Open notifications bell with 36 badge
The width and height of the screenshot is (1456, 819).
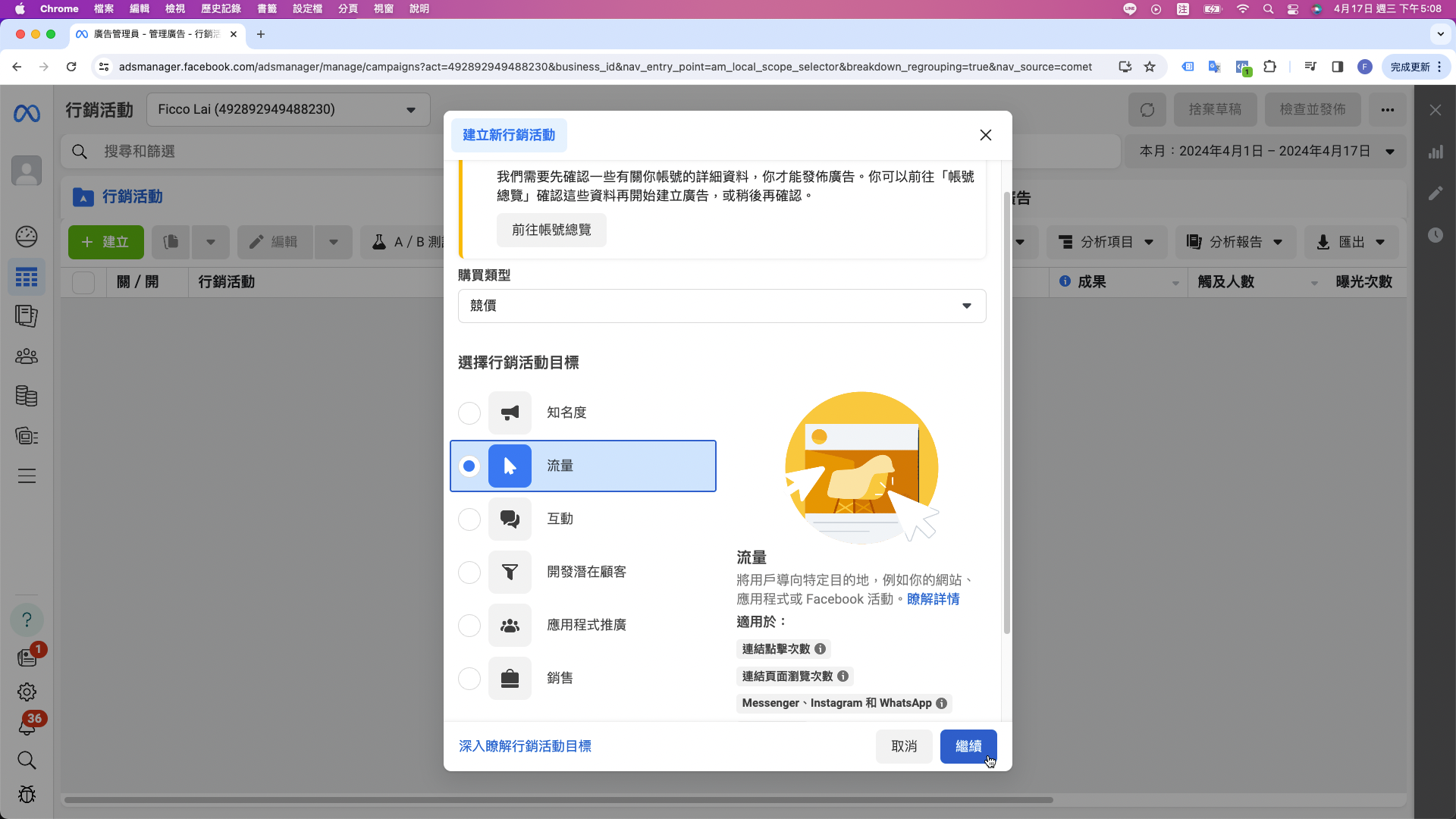pos(27,726)
